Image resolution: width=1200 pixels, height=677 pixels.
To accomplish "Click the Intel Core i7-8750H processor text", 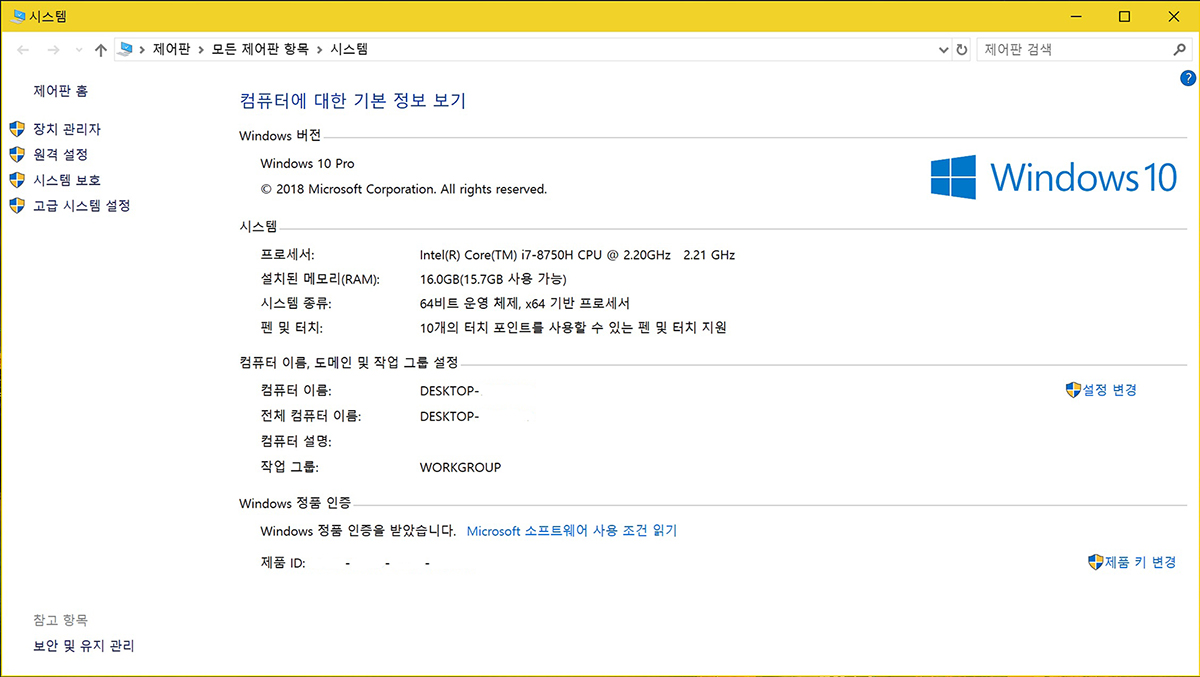I will [x=577, y=255].
